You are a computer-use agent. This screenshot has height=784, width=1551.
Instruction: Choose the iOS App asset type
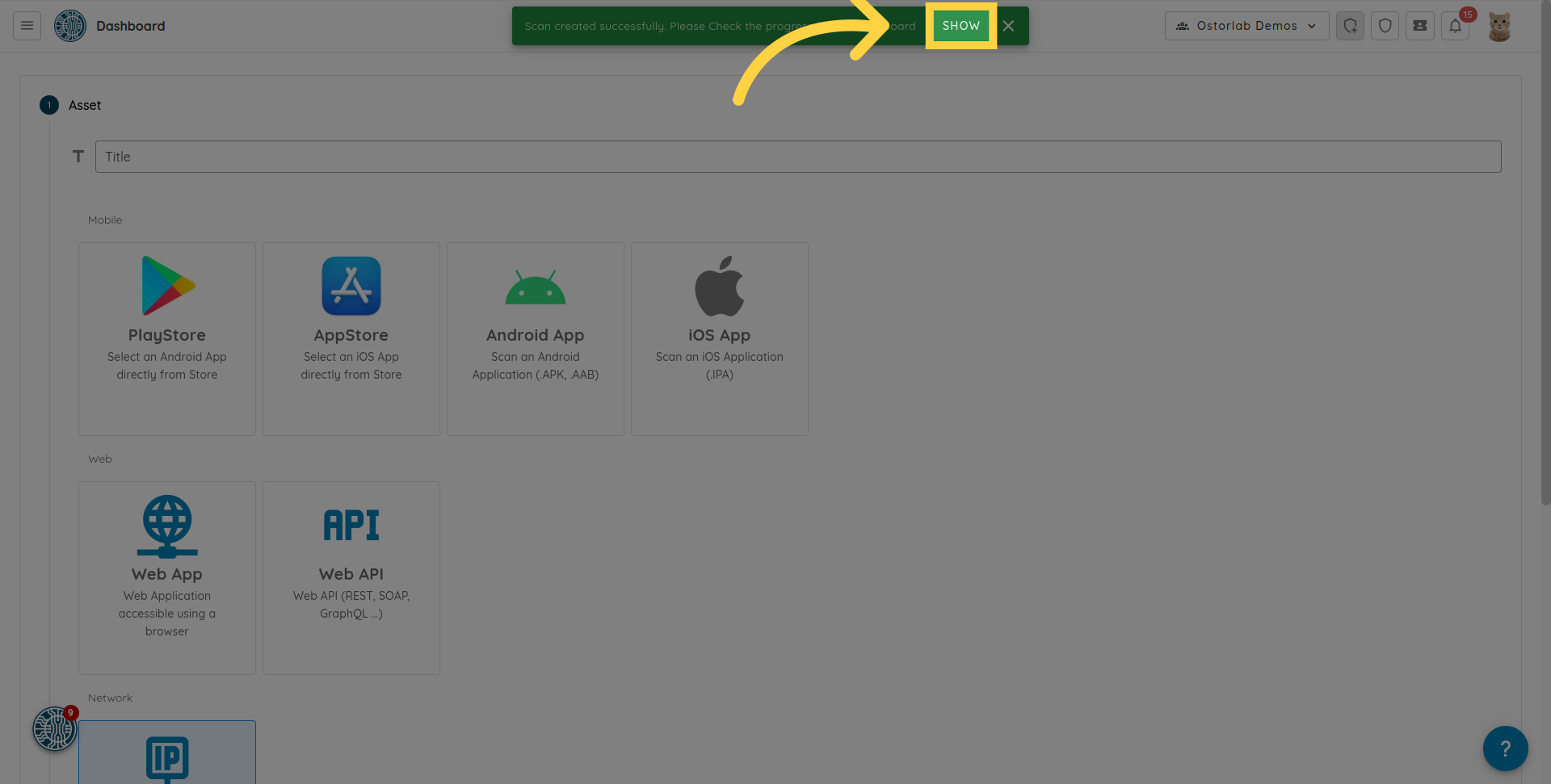(720, 338)
